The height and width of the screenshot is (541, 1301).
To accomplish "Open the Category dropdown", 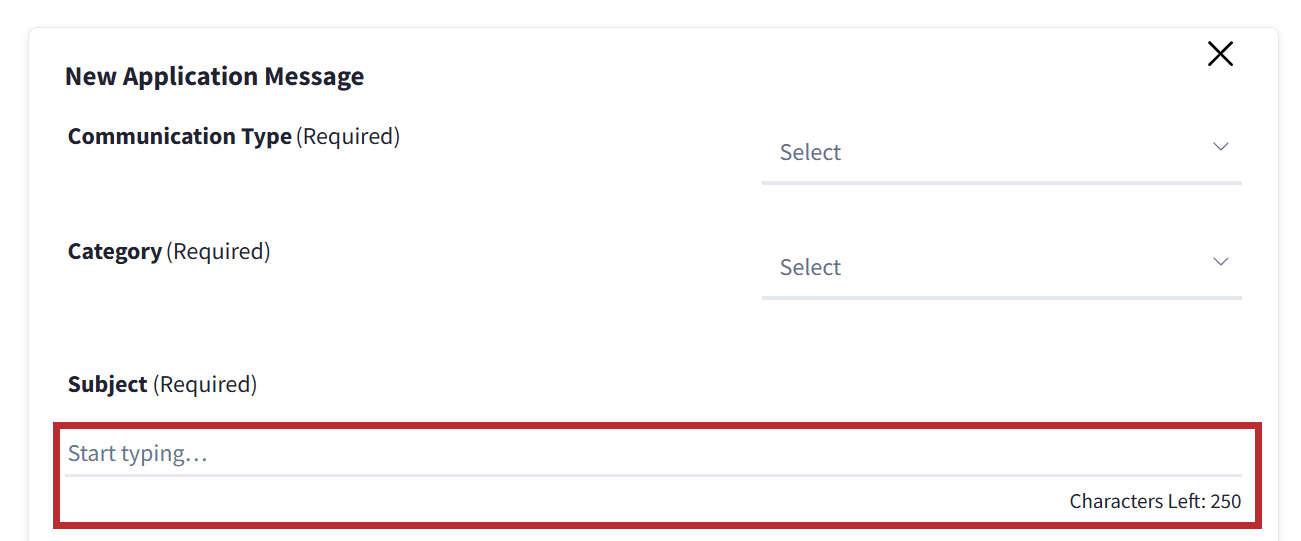I will pos(1000,267).
